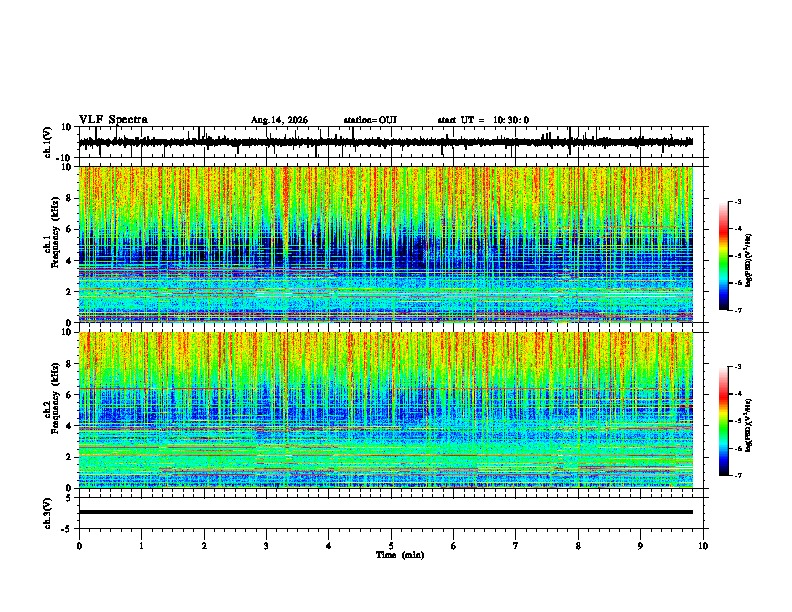Select the "start UT = 10:30:0" header text
This screenshot has height=612, width=792.
coord(483,120)
